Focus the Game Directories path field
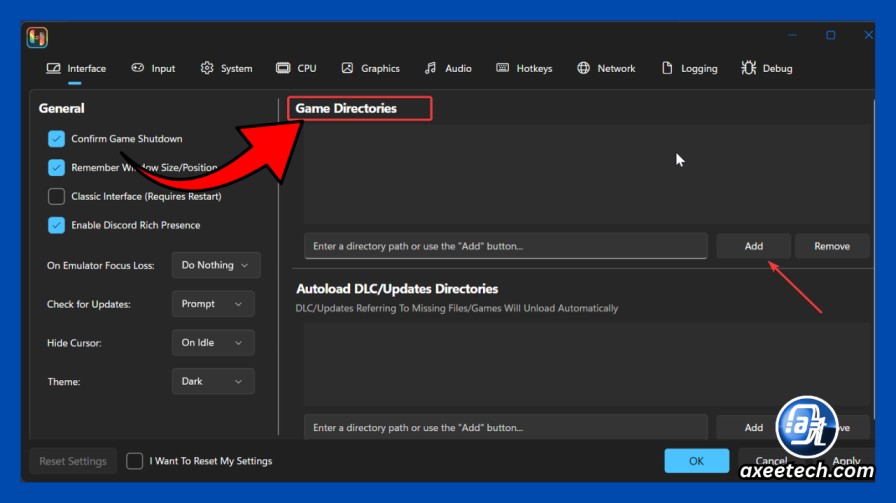The width and height of the screenshot is (896, 503). pyautogui.click(x=506, y=246)
